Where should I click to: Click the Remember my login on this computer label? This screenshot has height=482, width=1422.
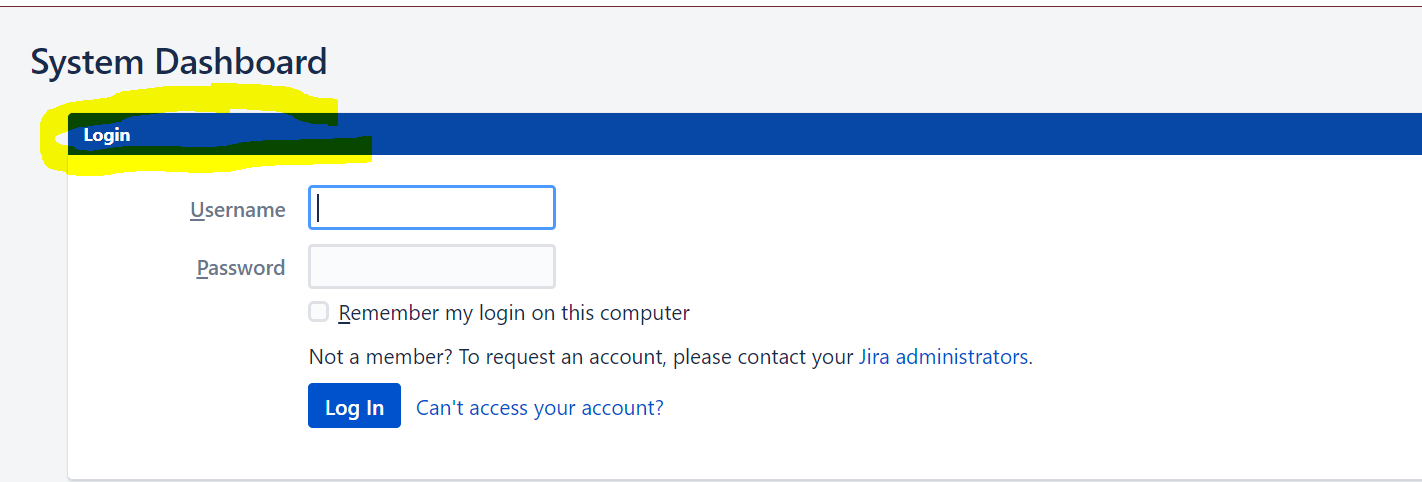(514, 313)
